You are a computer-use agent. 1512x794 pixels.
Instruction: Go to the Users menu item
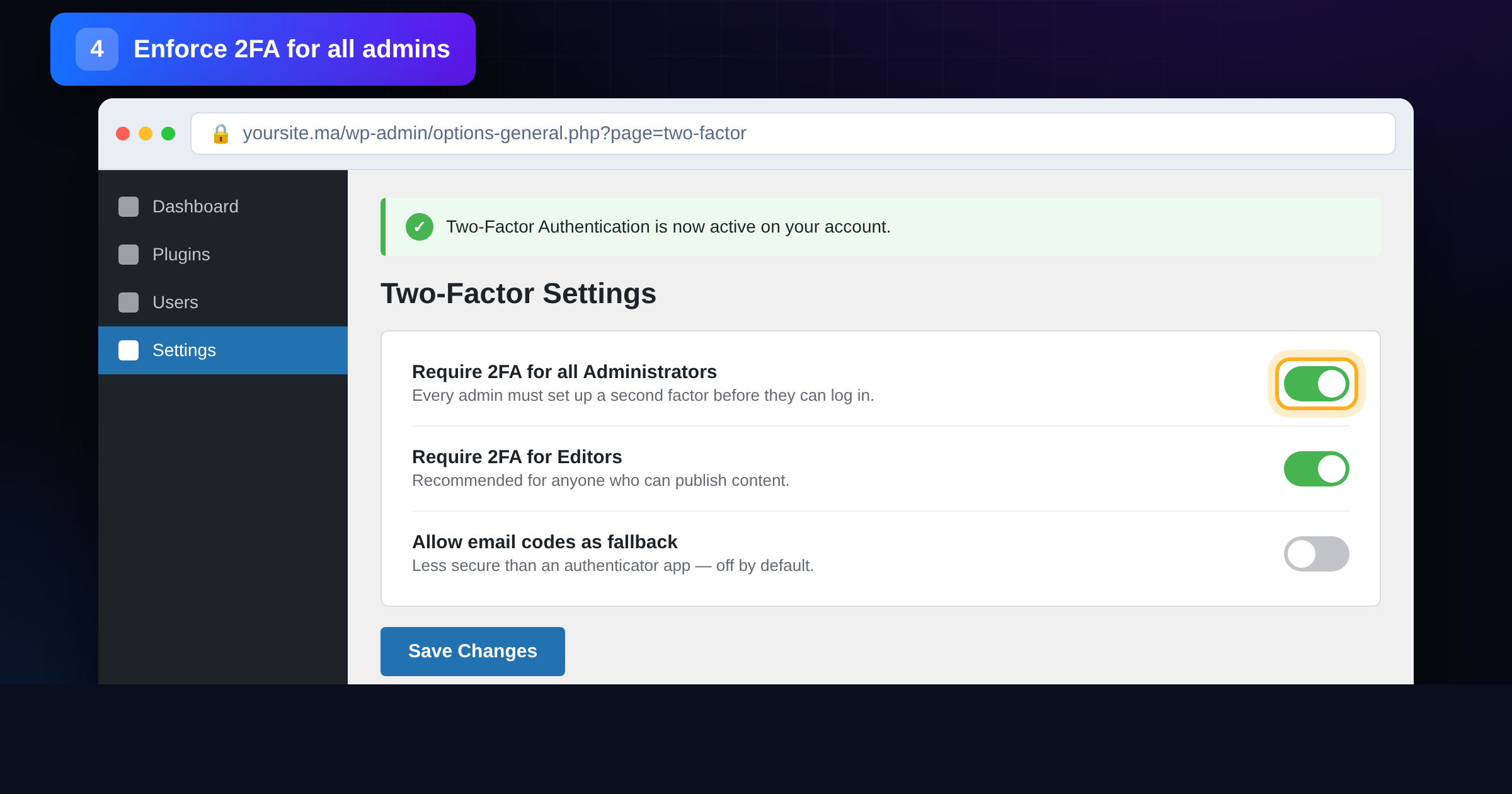[x=223, y=302]
